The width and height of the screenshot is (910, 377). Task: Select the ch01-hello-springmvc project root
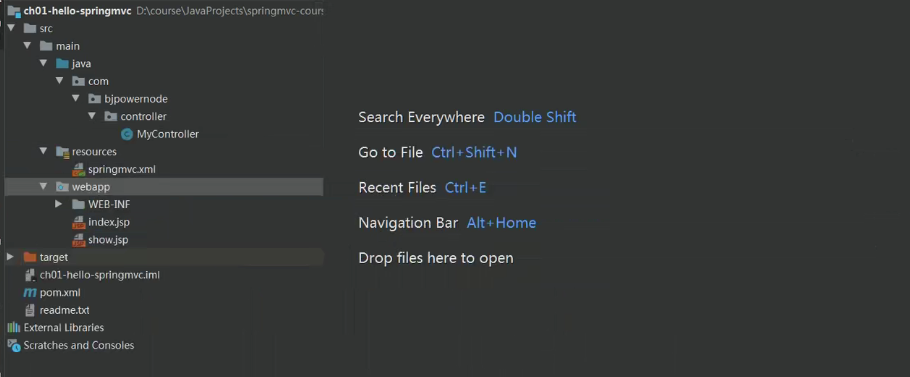coord(77,11)
